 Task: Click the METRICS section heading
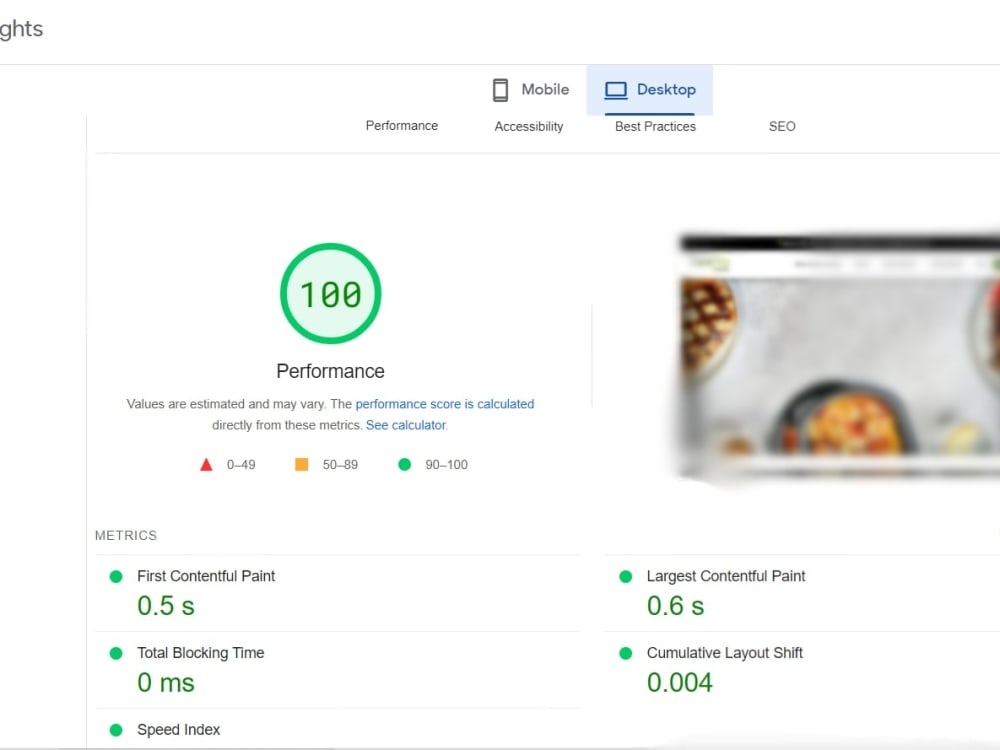click(126, 535)
